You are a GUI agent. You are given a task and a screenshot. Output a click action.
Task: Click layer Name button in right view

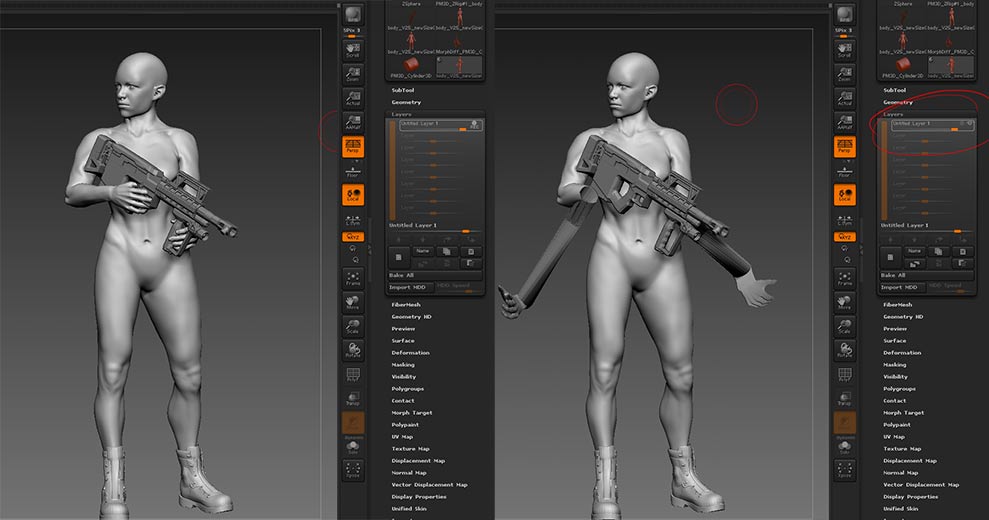coord(915,251)
